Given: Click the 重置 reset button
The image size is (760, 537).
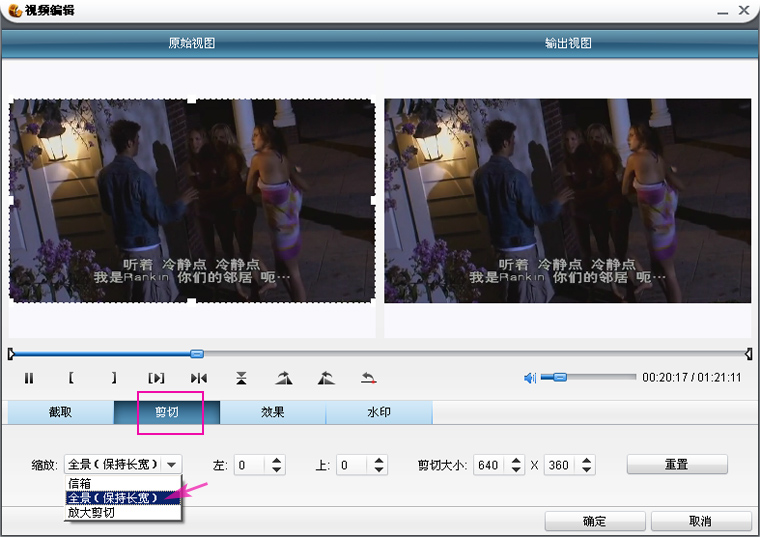Looking at the screenshot, I should 677,464.
